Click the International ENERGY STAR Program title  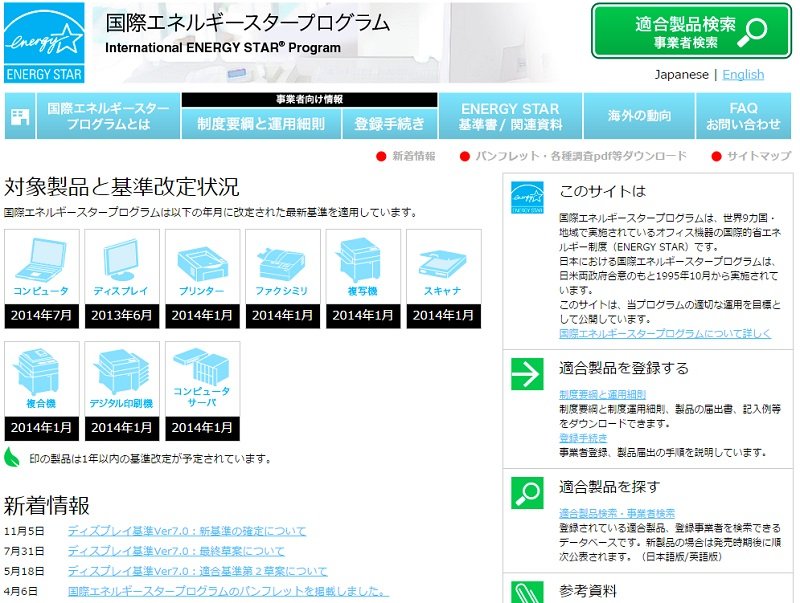(223, 47)
